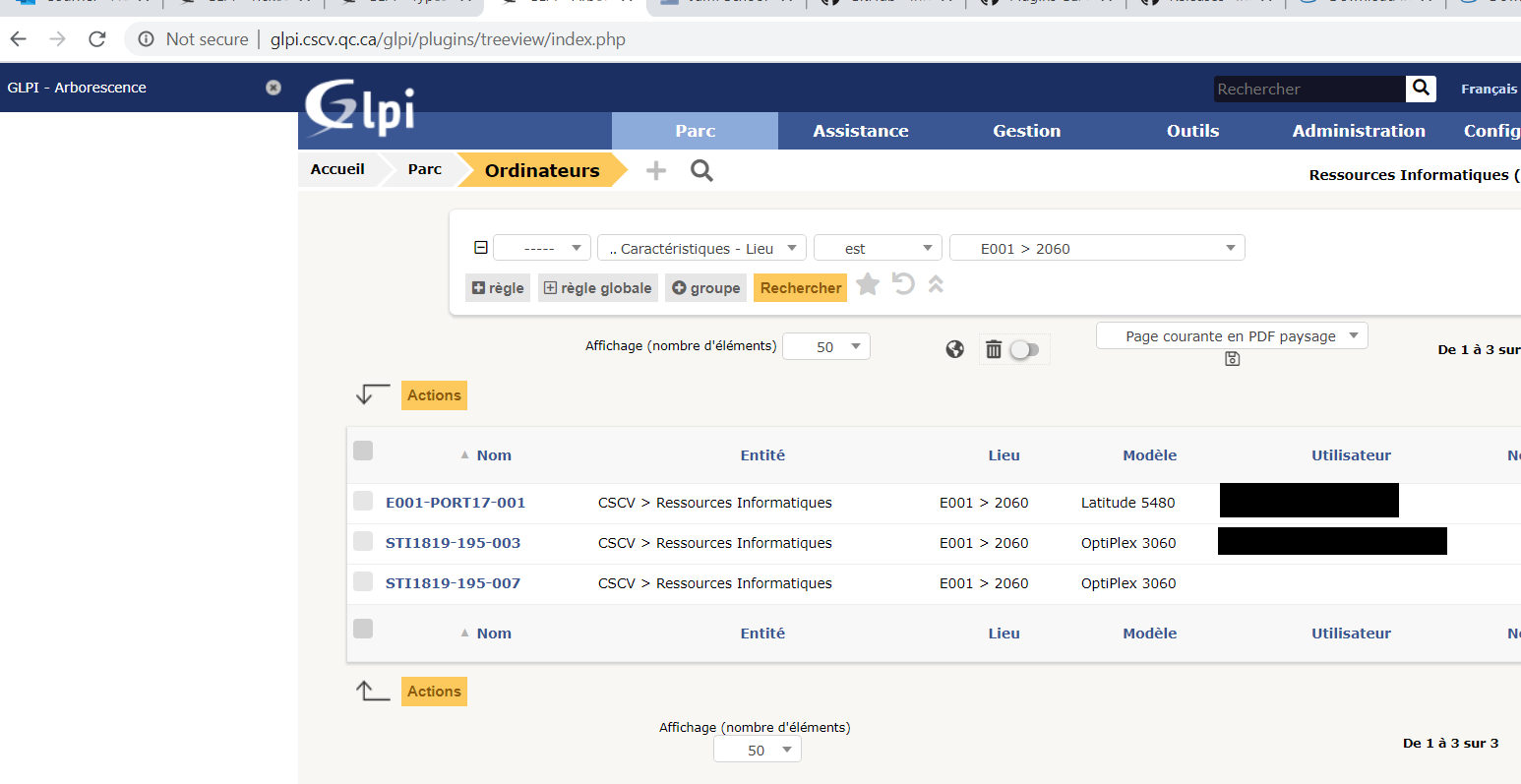Click the globe icon above the results table
Screen dimensions: 1521x784
click(953, 347)
